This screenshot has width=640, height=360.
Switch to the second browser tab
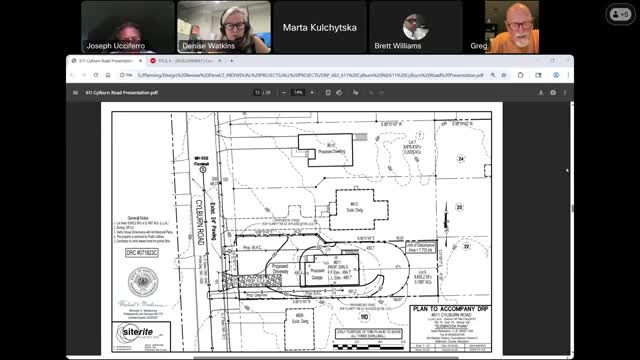186,61
